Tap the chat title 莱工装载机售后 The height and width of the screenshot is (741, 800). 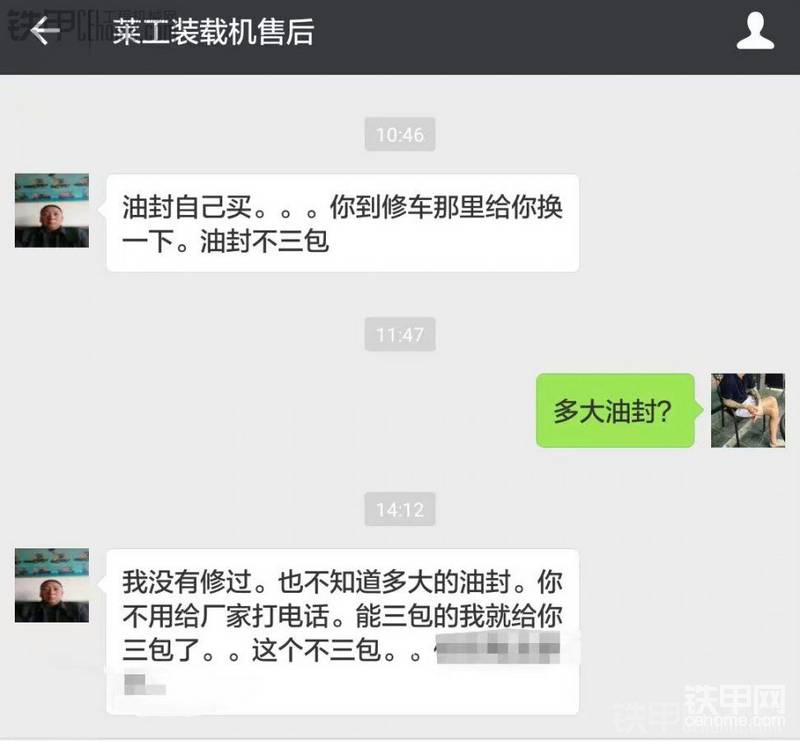213,32
